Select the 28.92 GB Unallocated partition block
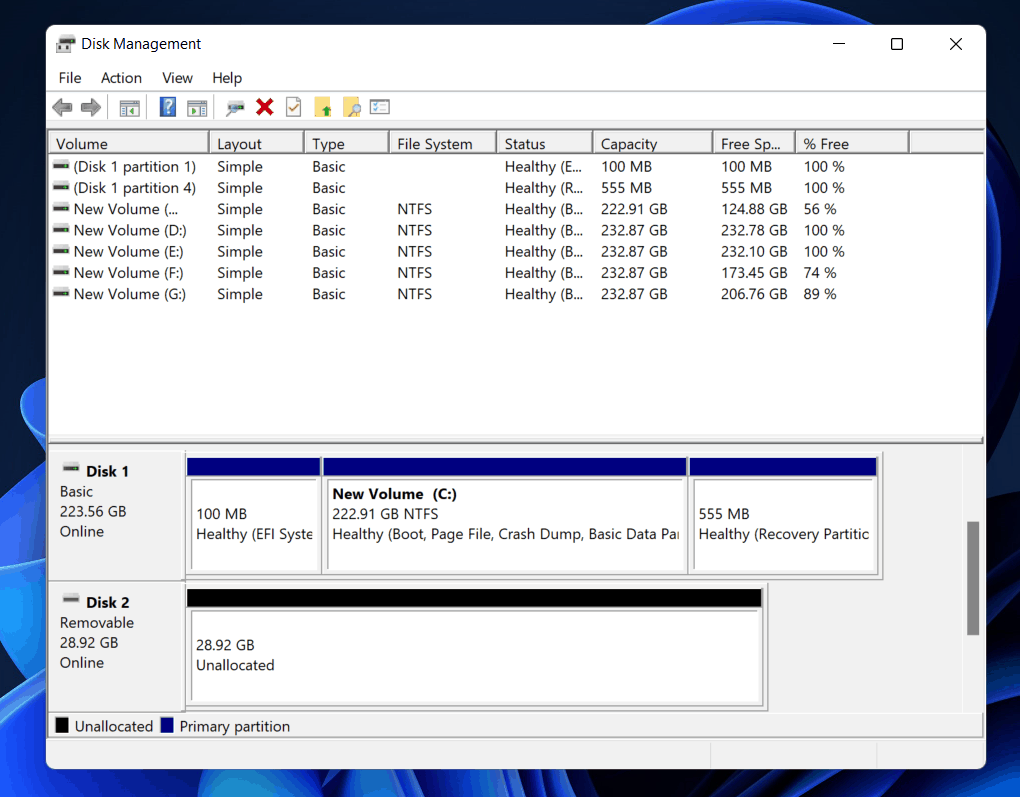This screenshot has height=797, width=1020. pos(475,656)
